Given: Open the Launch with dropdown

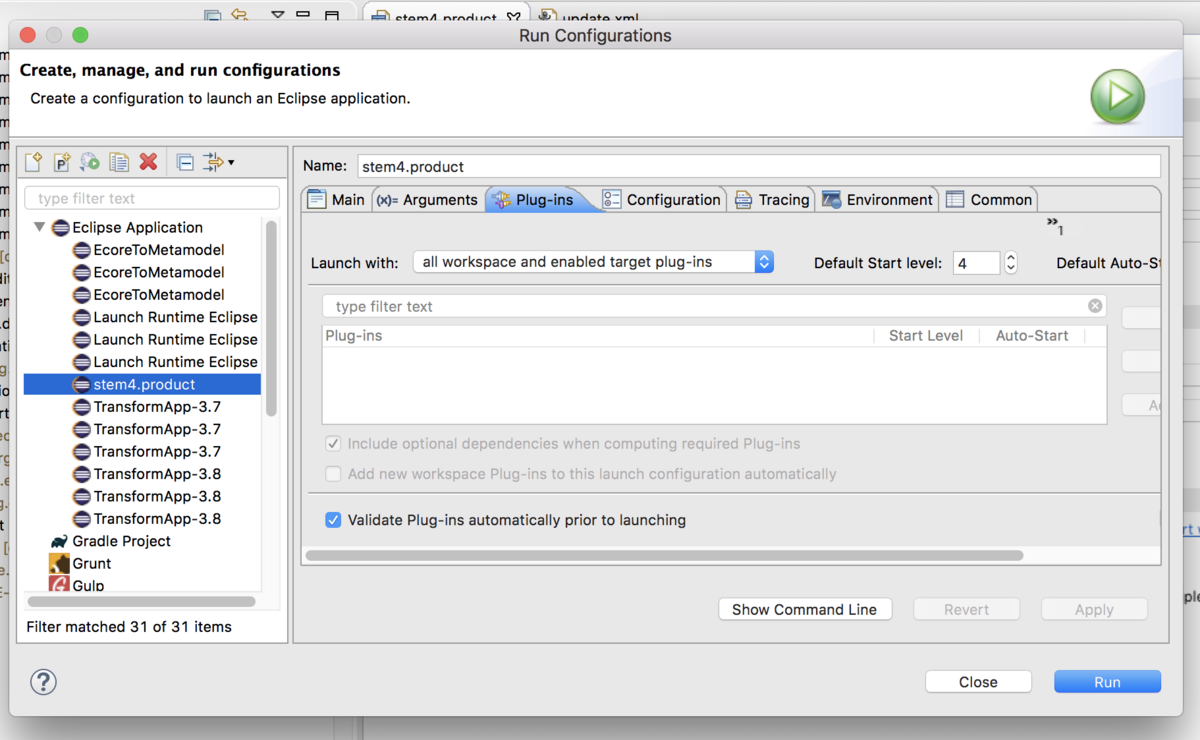Looking at the screenshot, I should coord(593,262).
